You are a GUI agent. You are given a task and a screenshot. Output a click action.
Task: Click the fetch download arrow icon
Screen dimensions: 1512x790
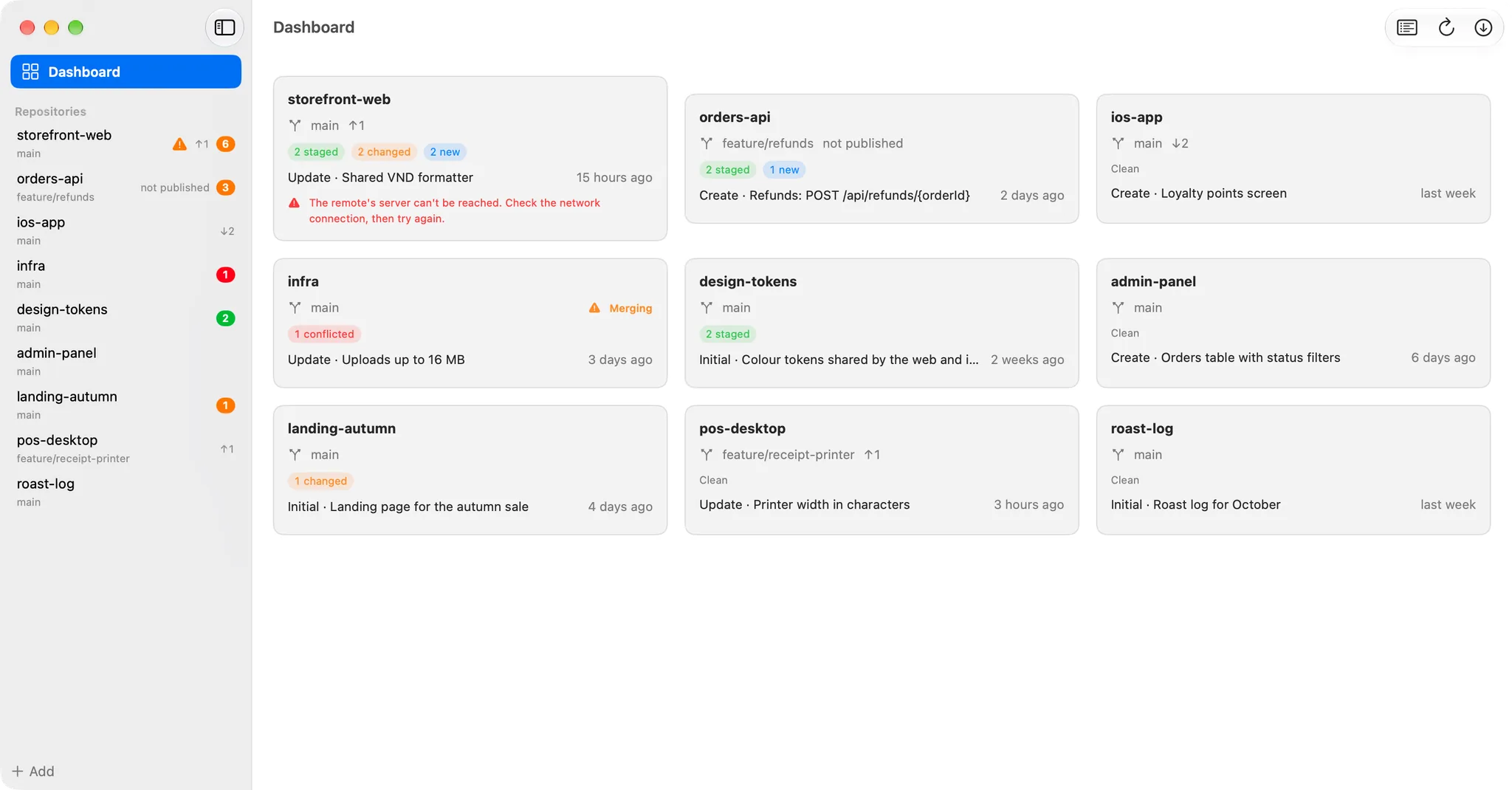coord(1483,27)
